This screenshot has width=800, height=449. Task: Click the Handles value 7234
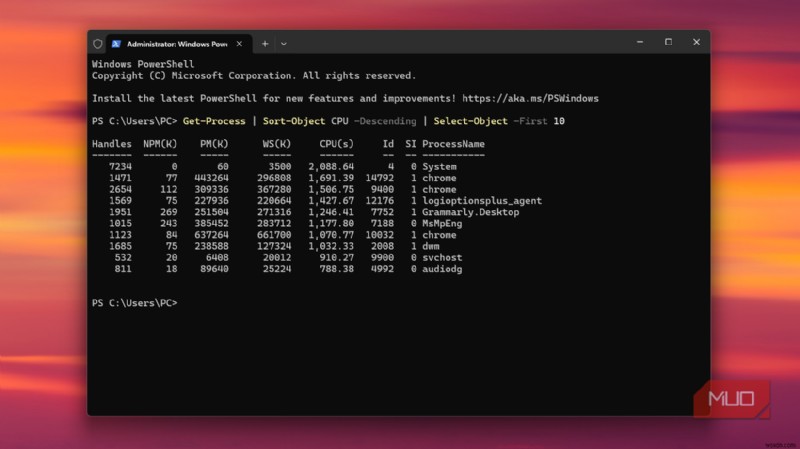[x=120, y=167]
